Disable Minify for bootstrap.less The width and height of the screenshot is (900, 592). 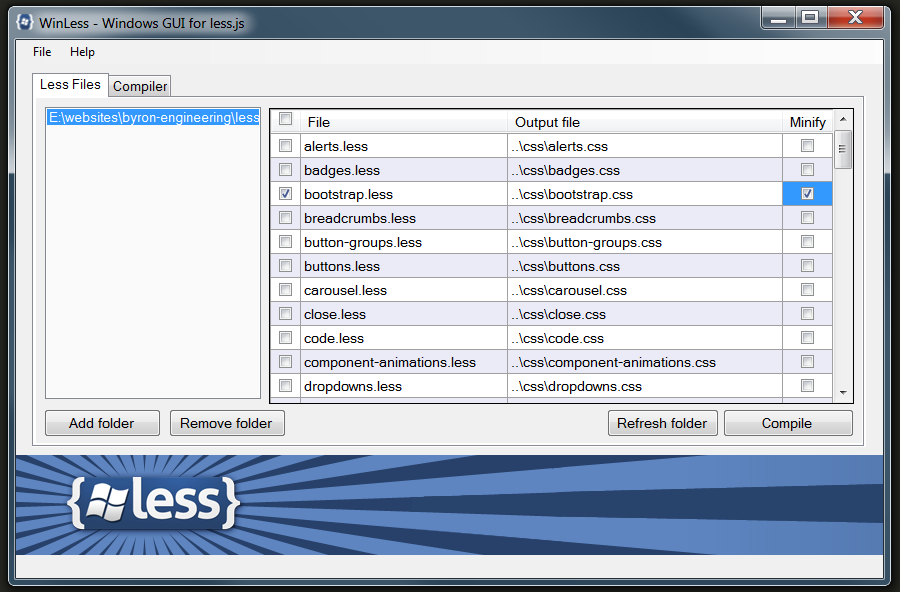click(x=808, y=194)
